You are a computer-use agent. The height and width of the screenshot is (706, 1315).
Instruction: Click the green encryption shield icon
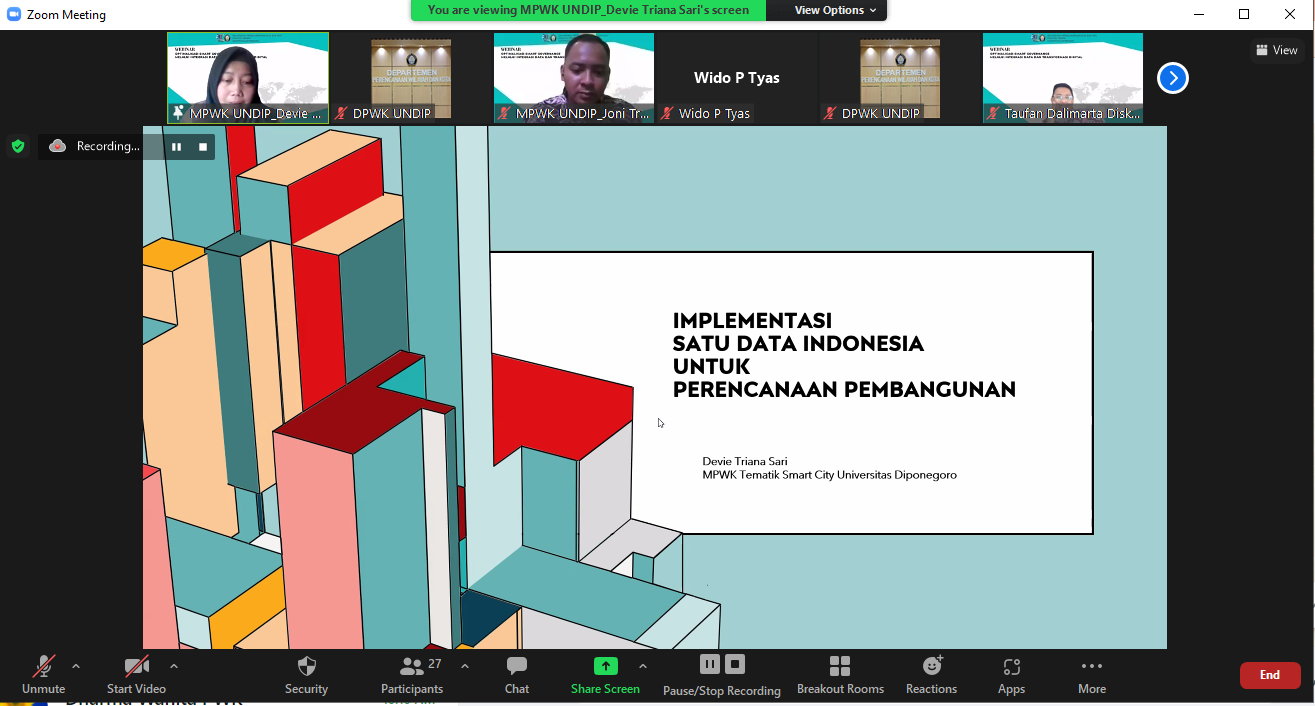click(x=17, y=146)
